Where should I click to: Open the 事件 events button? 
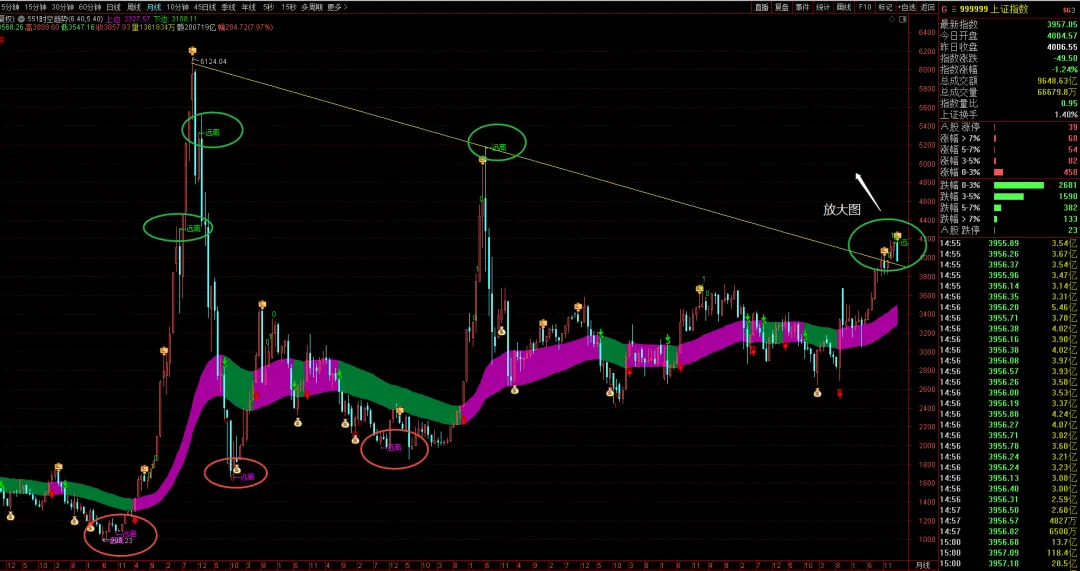coord(802,8)
